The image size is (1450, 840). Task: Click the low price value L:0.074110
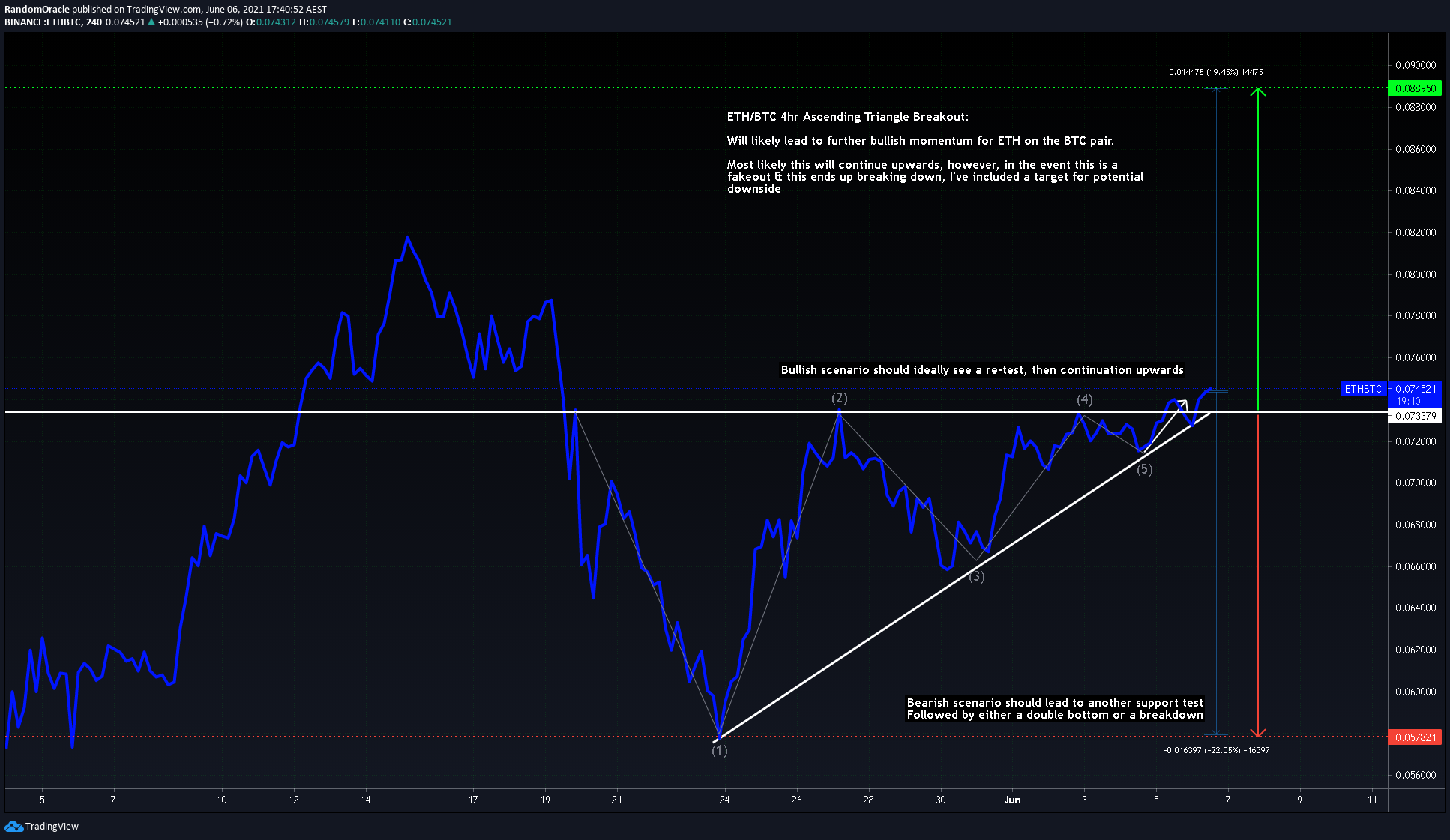click(376, 22)
